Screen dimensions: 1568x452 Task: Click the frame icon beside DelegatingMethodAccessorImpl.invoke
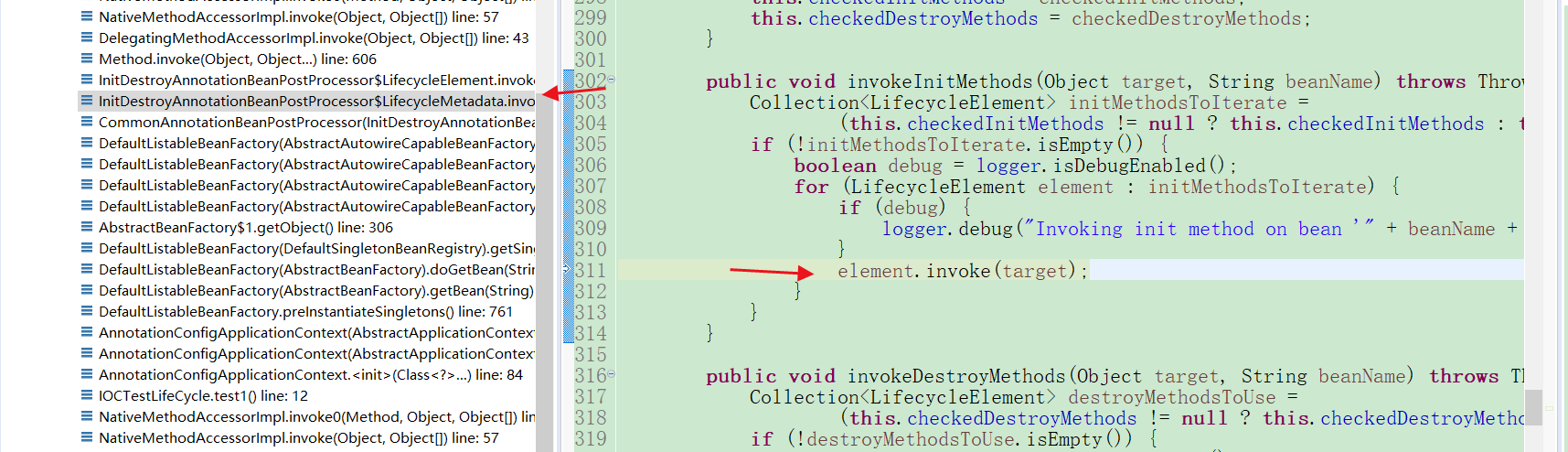(x=87, y=38)
